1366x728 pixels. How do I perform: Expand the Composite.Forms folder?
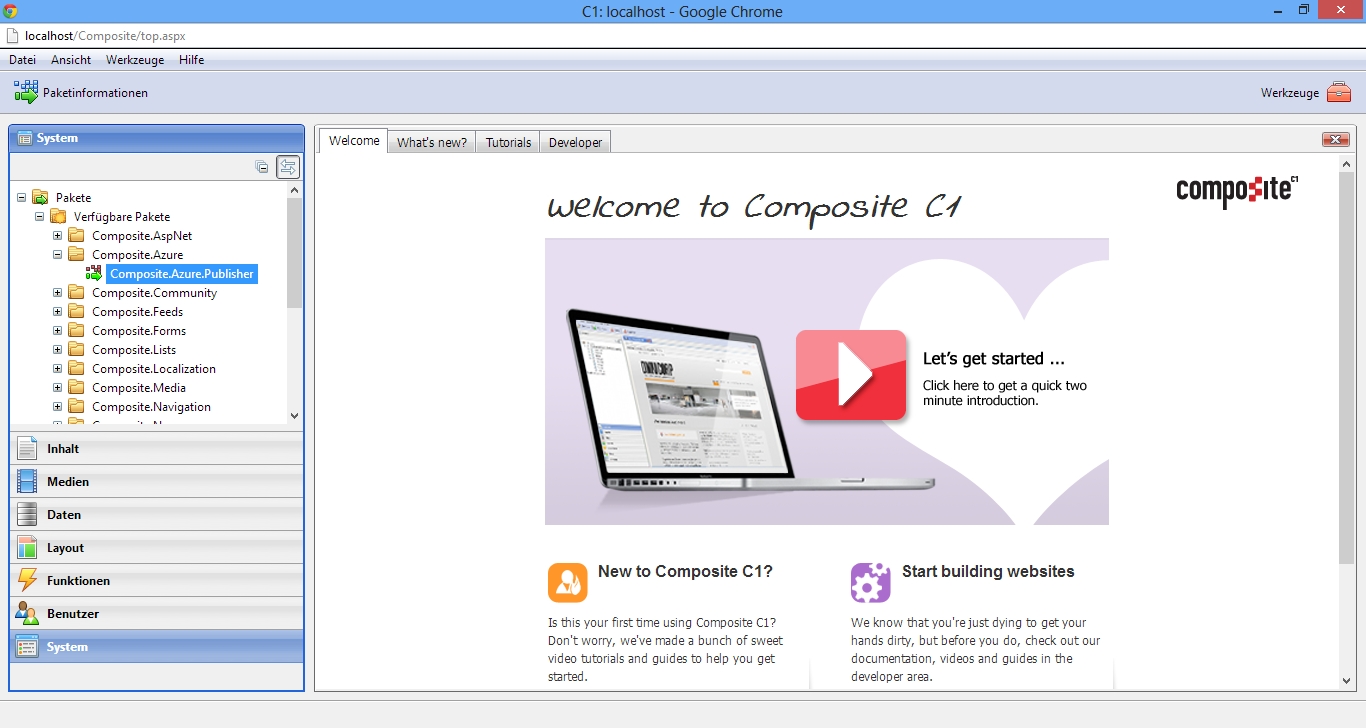click(58, 331)
